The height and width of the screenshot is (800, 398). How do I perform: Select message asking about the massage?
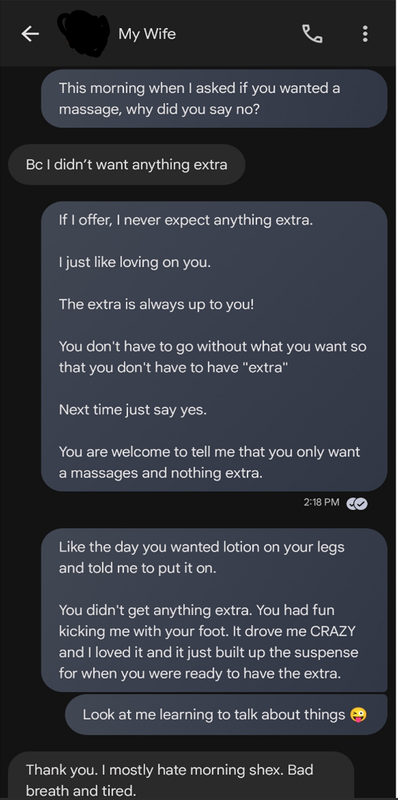click(x=214, y=98)
